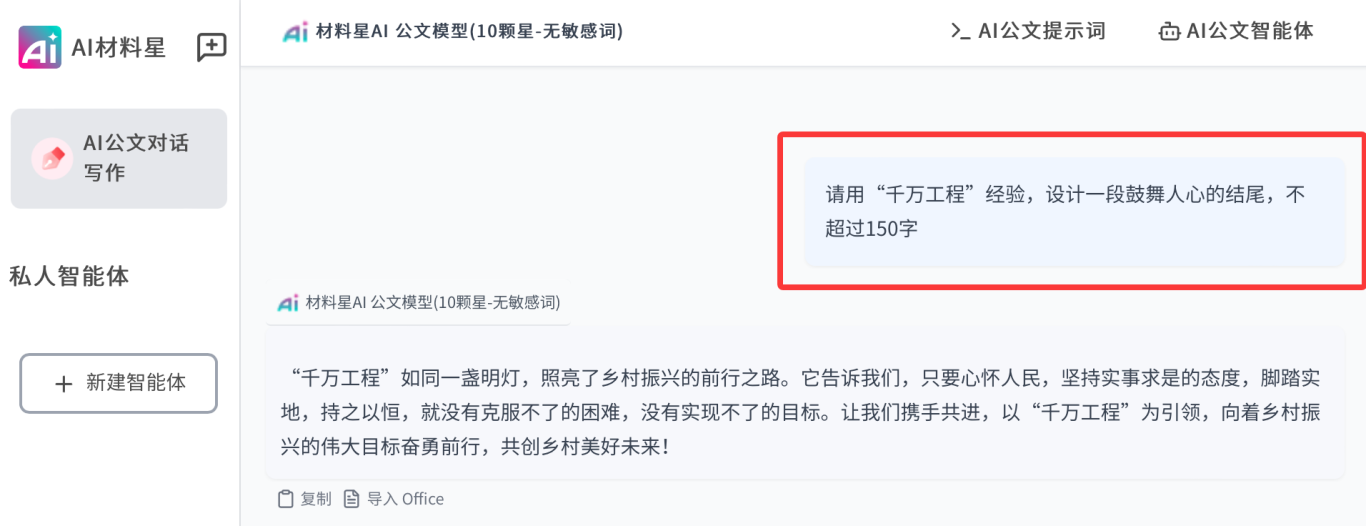The width and height of the screenshot is (1366, 526).
Task: Click the 导入 Office link
Action: tap(394, 499)
